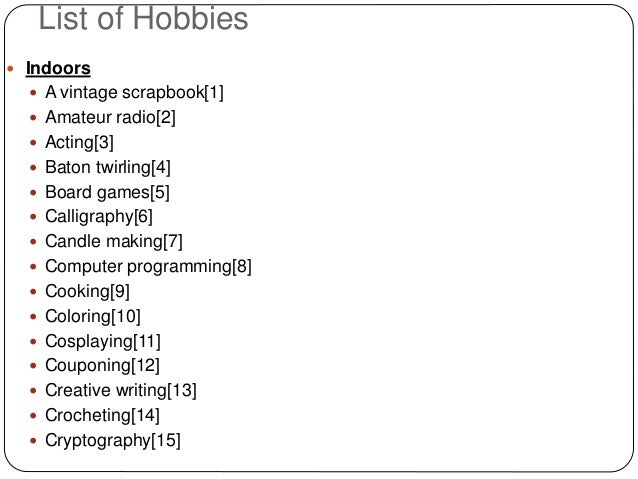The width and height of the screenshot is (638, 479).
Task: Click the List of Hobbies title
Action: click(143, 19)
